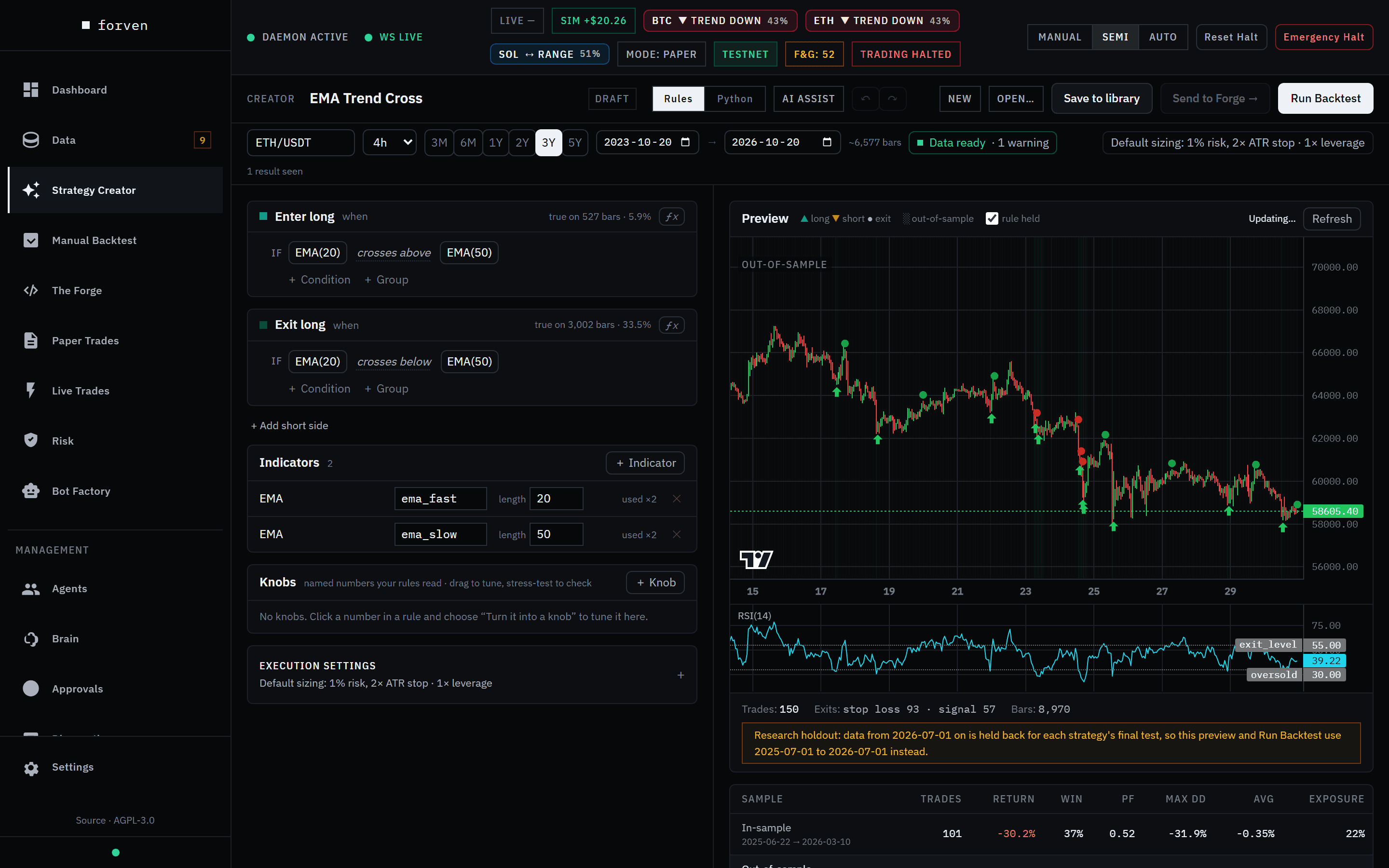Click the Emergency Halt button
Screen dimensions: 1389x868
point(1323,37)
